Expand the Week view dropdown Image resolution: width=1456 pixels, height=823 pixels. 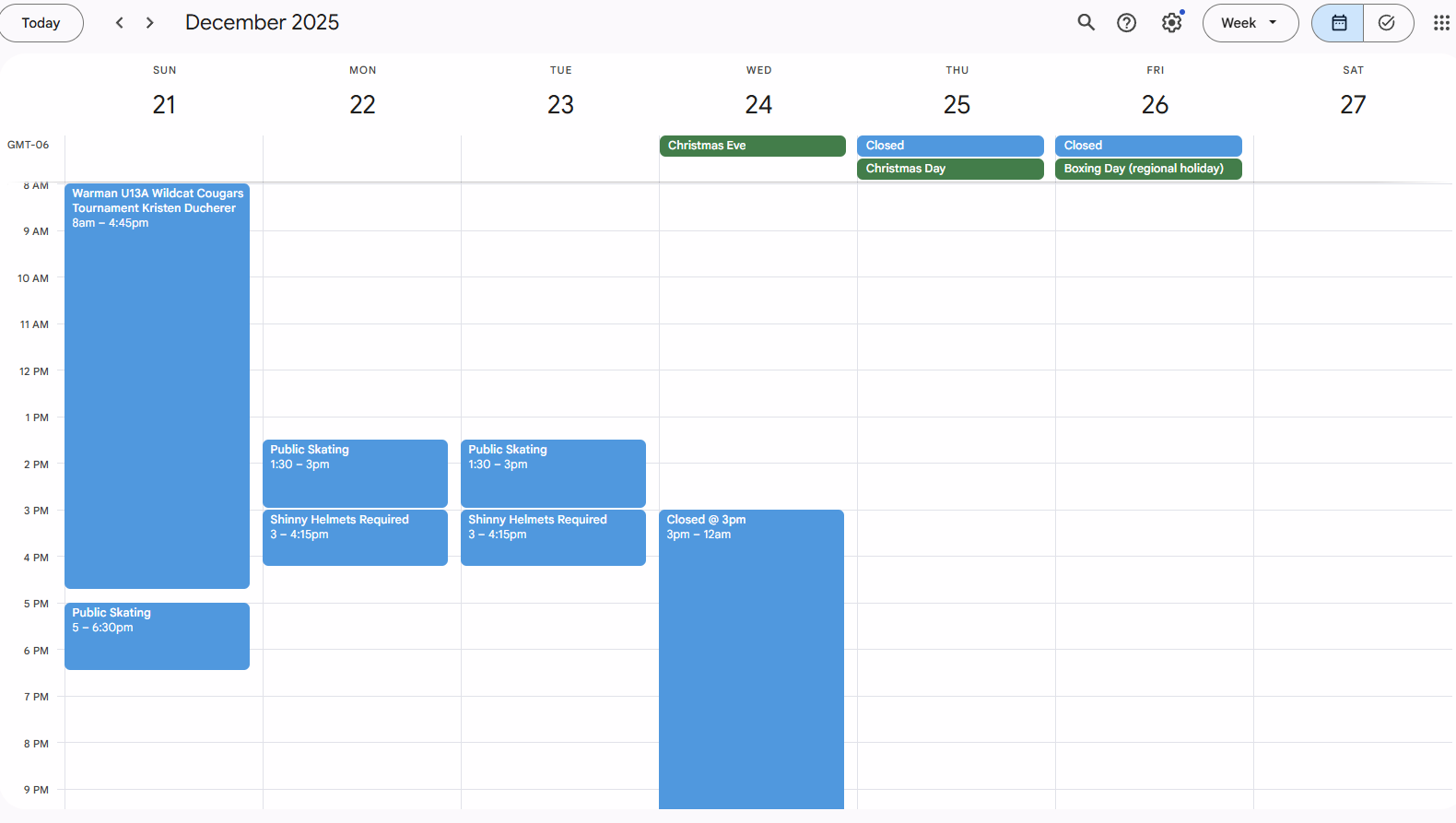tap(1250, 23)
